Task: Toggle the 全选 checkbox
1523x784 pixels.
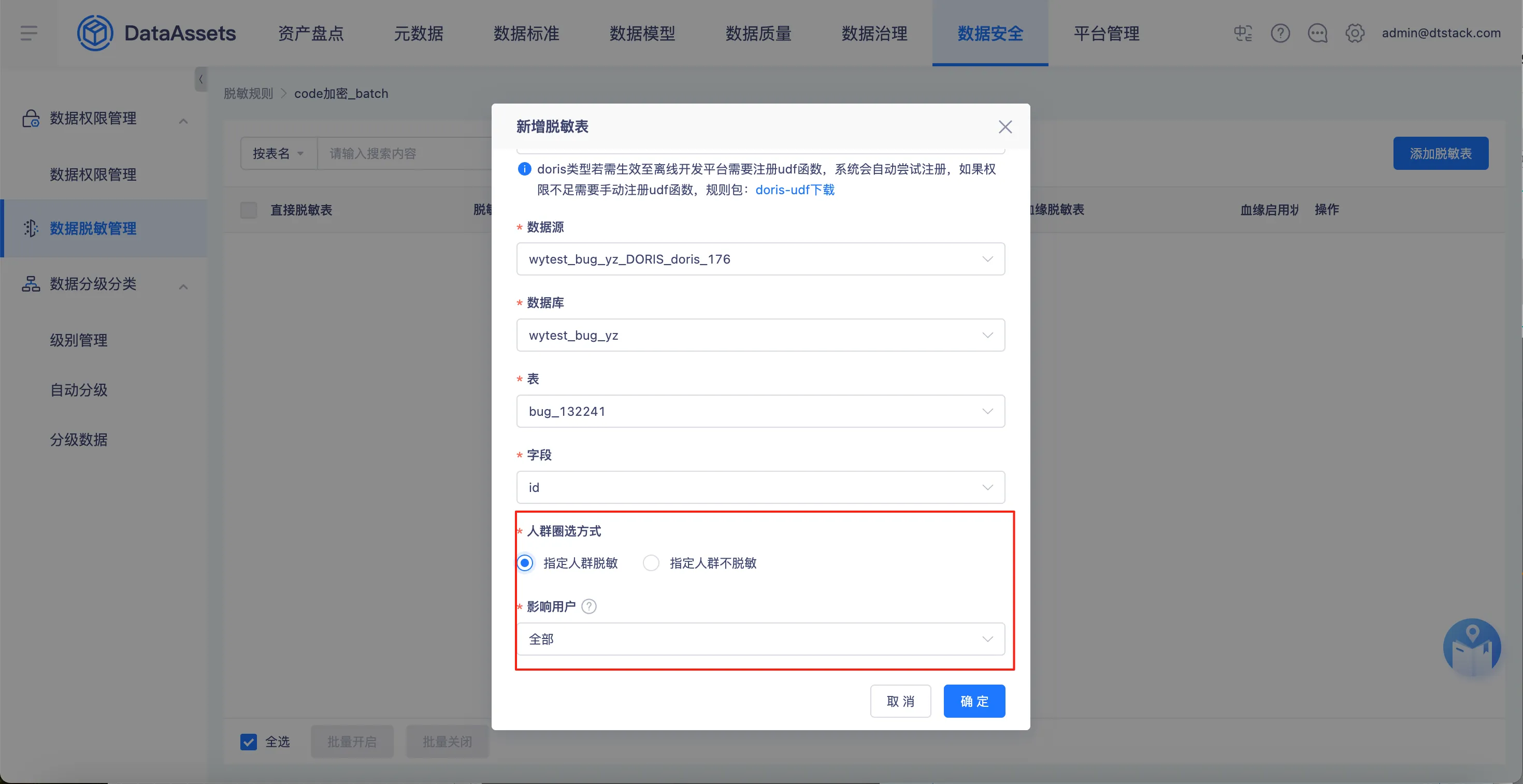Action: pyautogui.click(x=249, y=742)
